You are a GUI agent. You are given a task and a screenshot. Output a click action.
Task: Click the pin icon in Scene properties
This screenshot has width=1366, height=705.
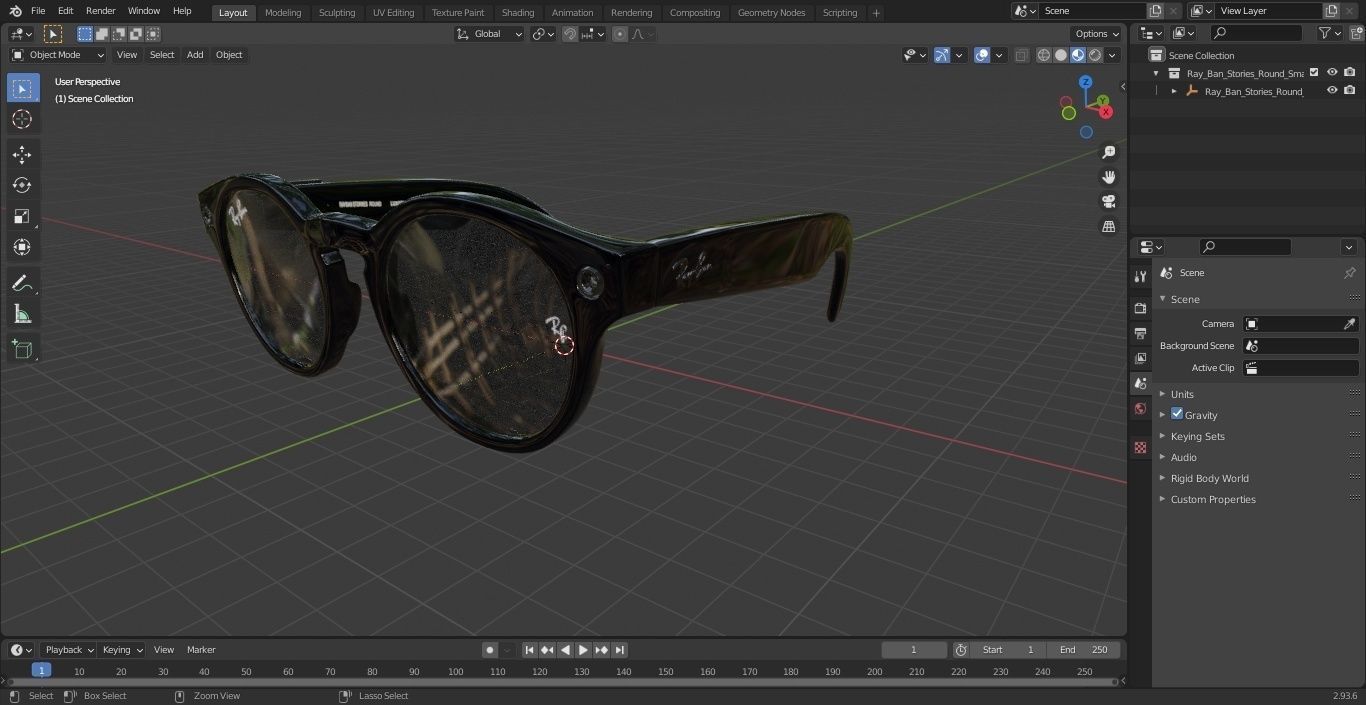tap(1349, 273)
